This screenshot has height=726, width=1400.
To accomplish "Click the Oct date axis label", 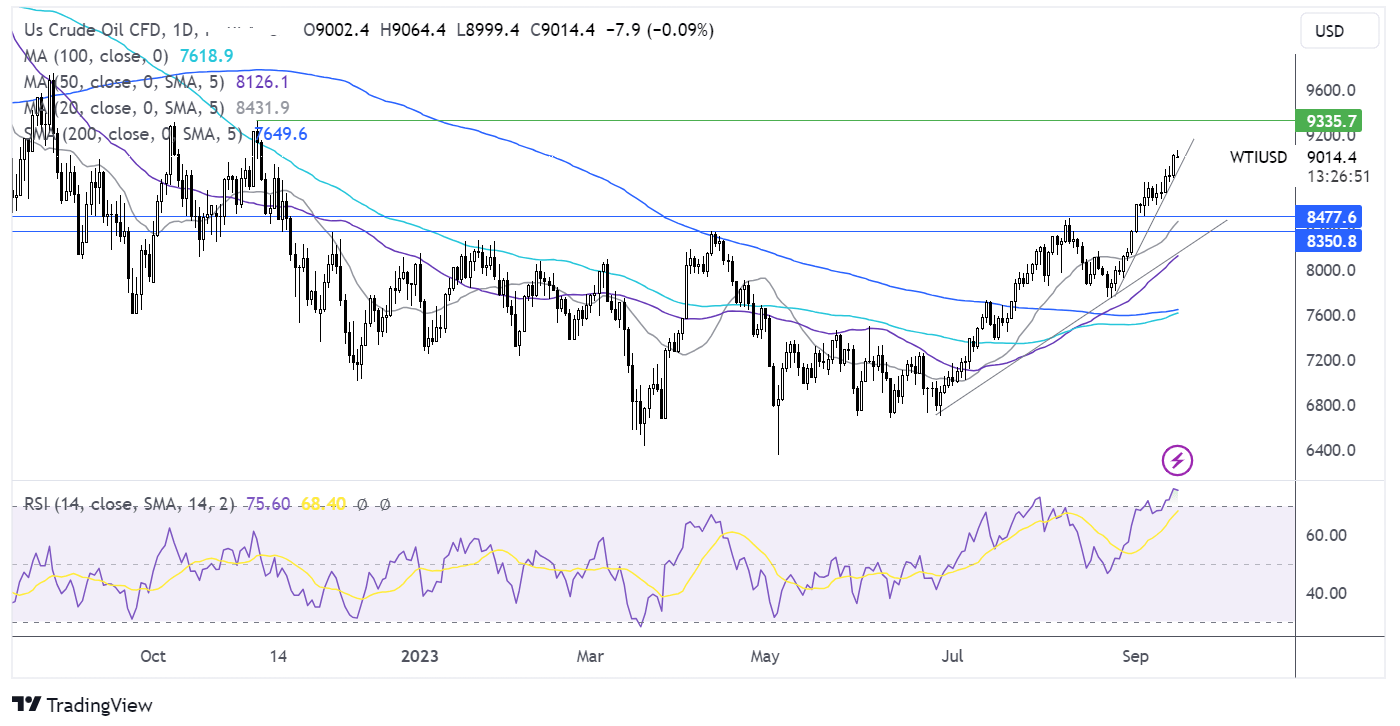I will [153, 657].
